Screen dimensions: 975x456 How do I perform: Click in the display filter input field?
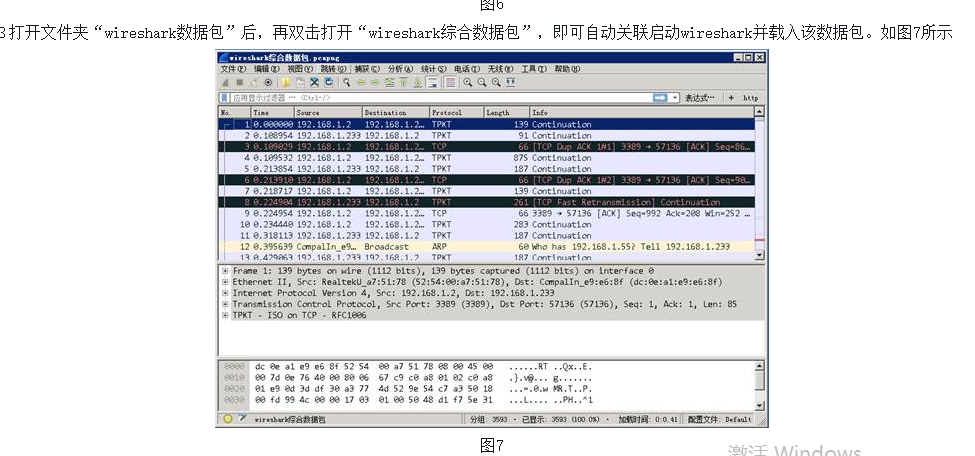pyautogui.click(x=440, y=98)
